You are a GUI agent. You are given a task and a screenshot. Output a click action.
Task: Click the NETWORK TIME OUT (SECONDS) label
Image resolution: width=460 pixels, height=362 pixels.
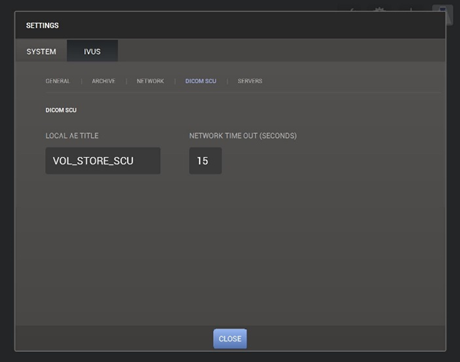243,136
